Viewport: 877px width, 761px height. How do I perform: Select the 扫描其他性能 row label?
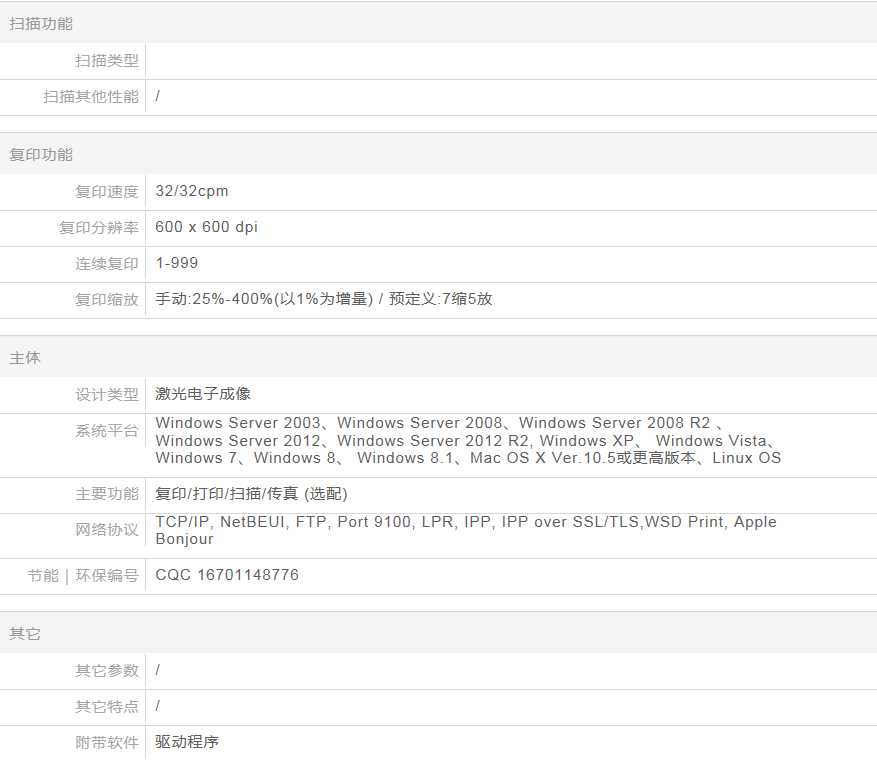click(x=91, y=97)
